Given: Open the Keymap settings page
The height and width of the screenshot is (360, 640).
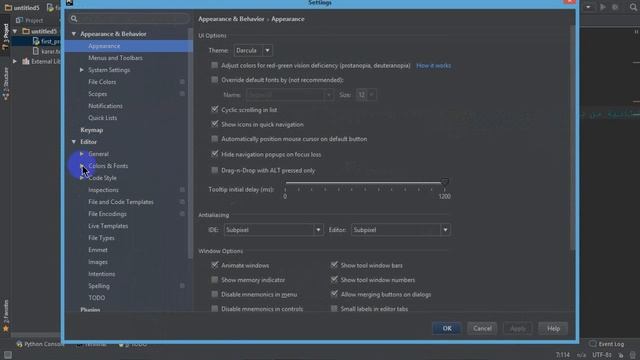Looking at the screenshot, I should [x=91, y=130].
